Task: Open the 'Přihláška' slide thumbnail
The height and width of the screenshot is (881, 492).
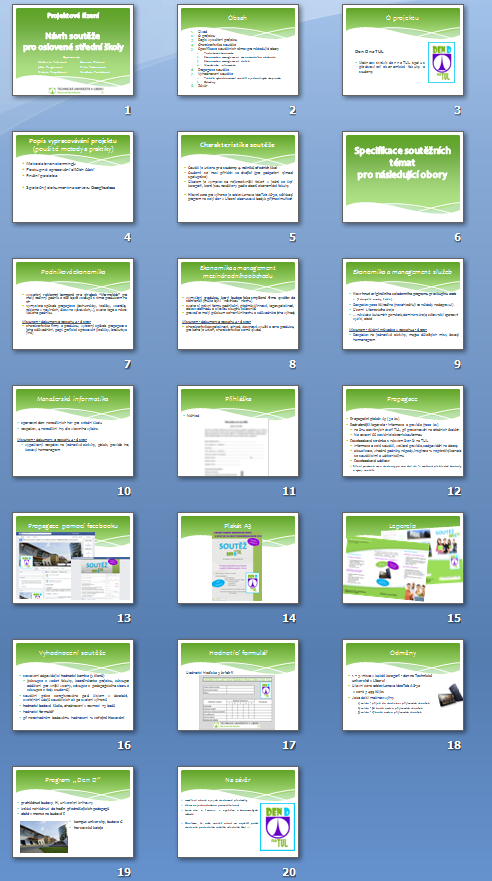Action: [x=238, y=431]
